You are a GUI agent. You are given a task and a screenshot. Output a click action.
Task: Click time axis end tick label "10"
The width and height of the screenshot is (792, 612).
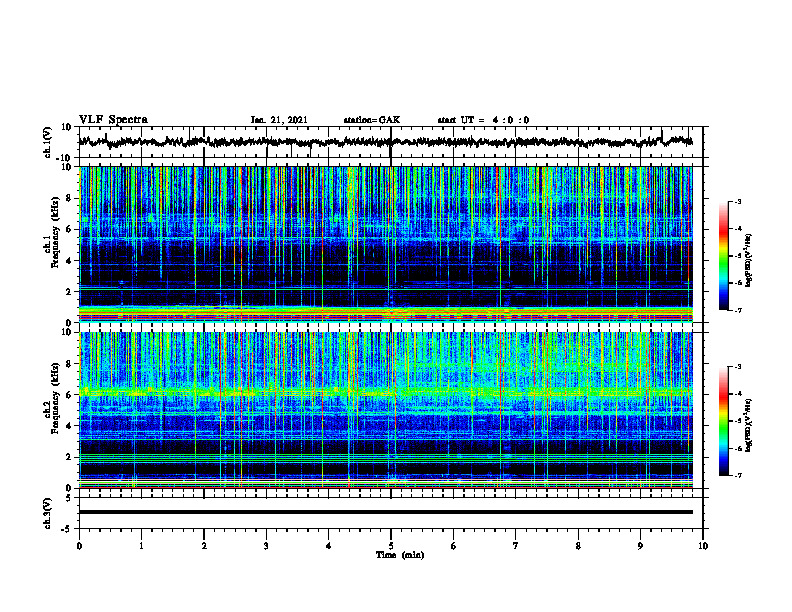click(703, 546)
